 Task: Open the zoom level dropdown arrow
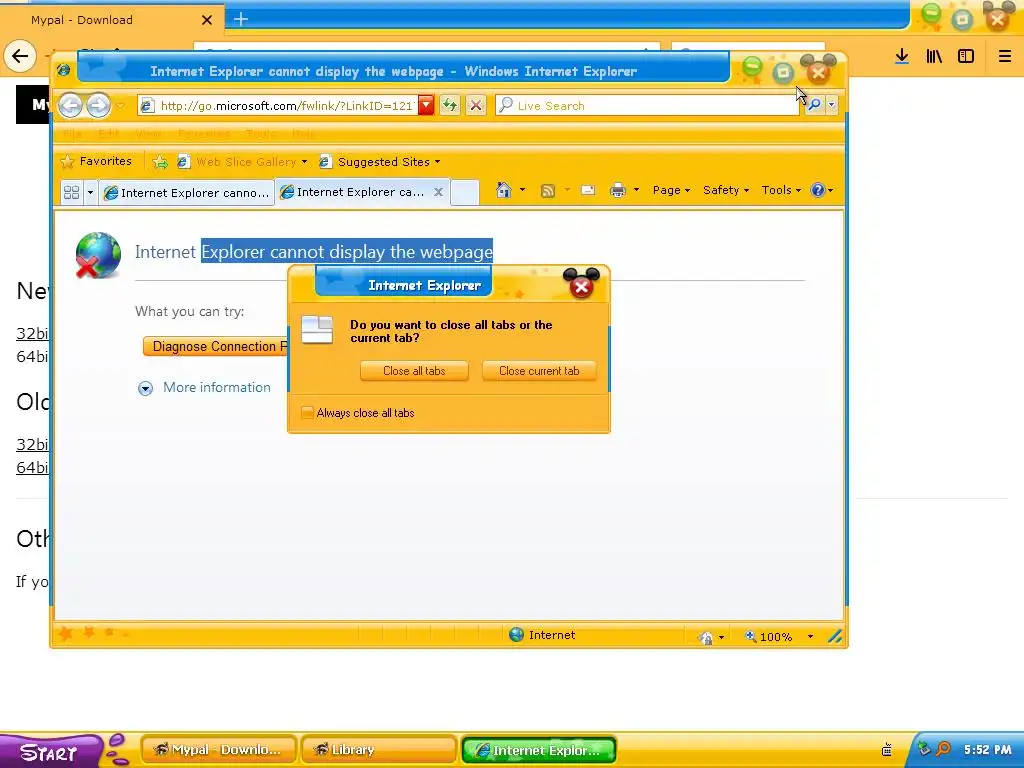pos(810,637)
